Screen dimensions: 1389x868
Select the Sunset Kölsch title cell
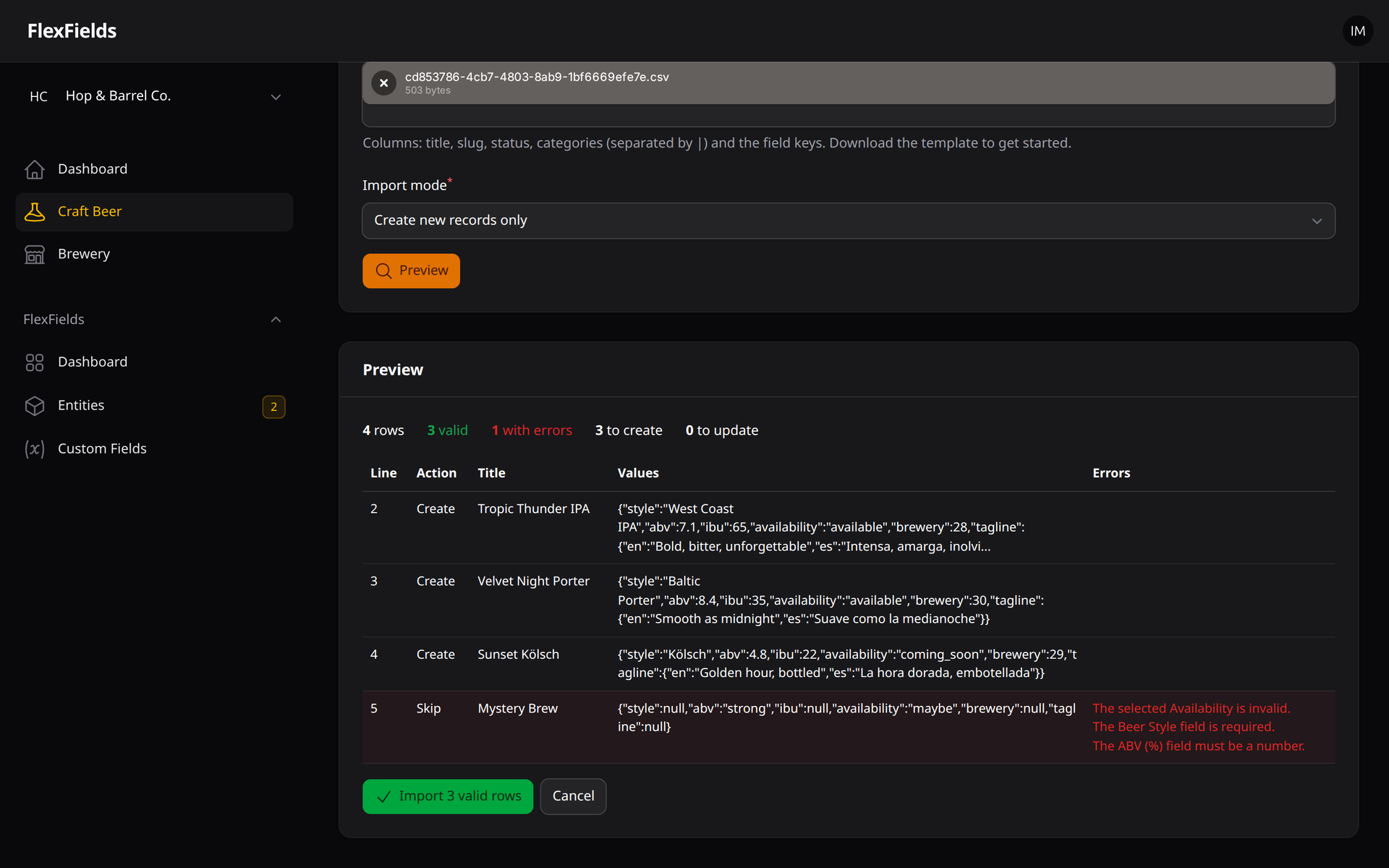pos(518,655)
